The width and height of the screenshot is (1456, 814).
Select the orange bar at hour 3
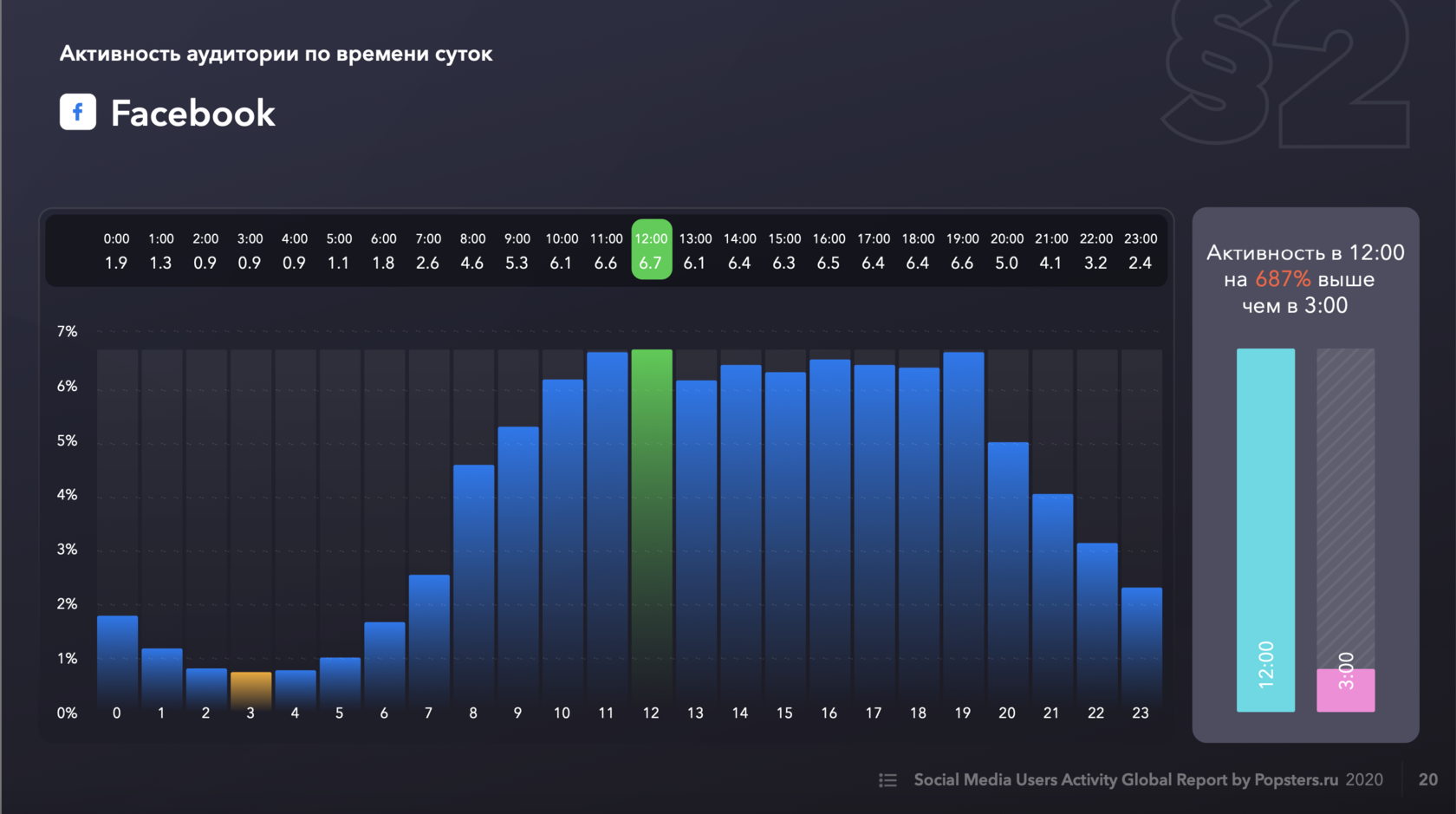pyautogui.click(x=250, y=692)
